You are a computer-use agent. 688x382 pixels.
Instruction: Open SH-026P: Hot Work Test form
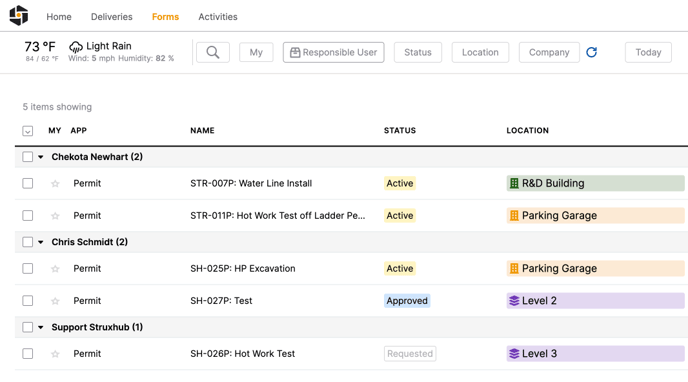tap(243, 353)
